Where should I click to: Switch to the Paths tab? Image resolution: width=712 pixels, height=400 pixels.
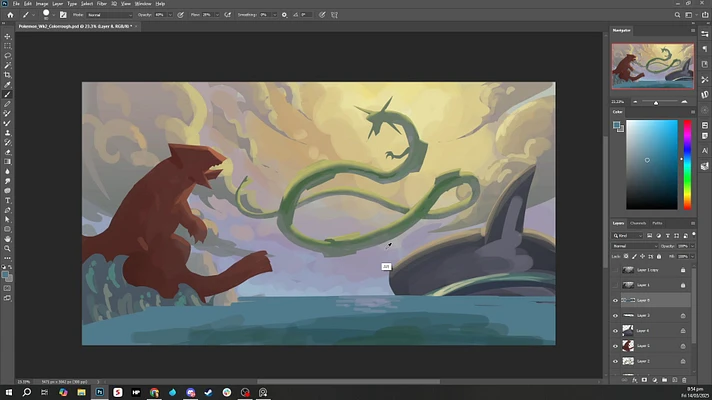pos(657,223)
